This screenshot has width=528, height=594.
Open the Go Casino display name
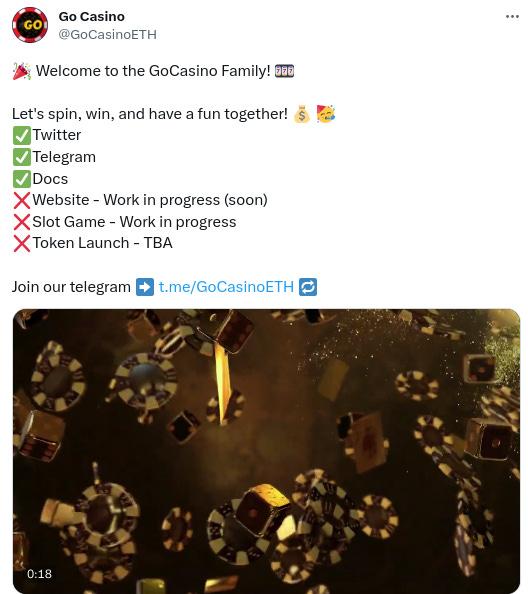(91, 17)
